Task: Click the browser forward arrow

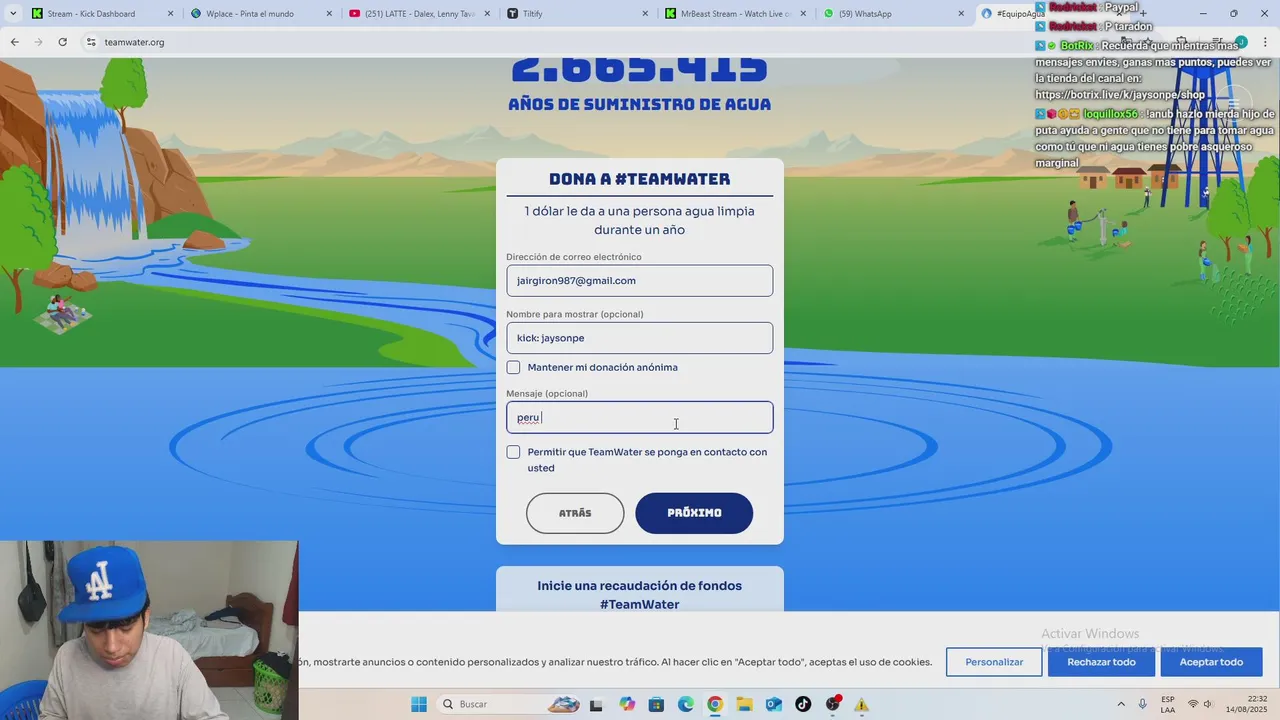Action: 38,42
